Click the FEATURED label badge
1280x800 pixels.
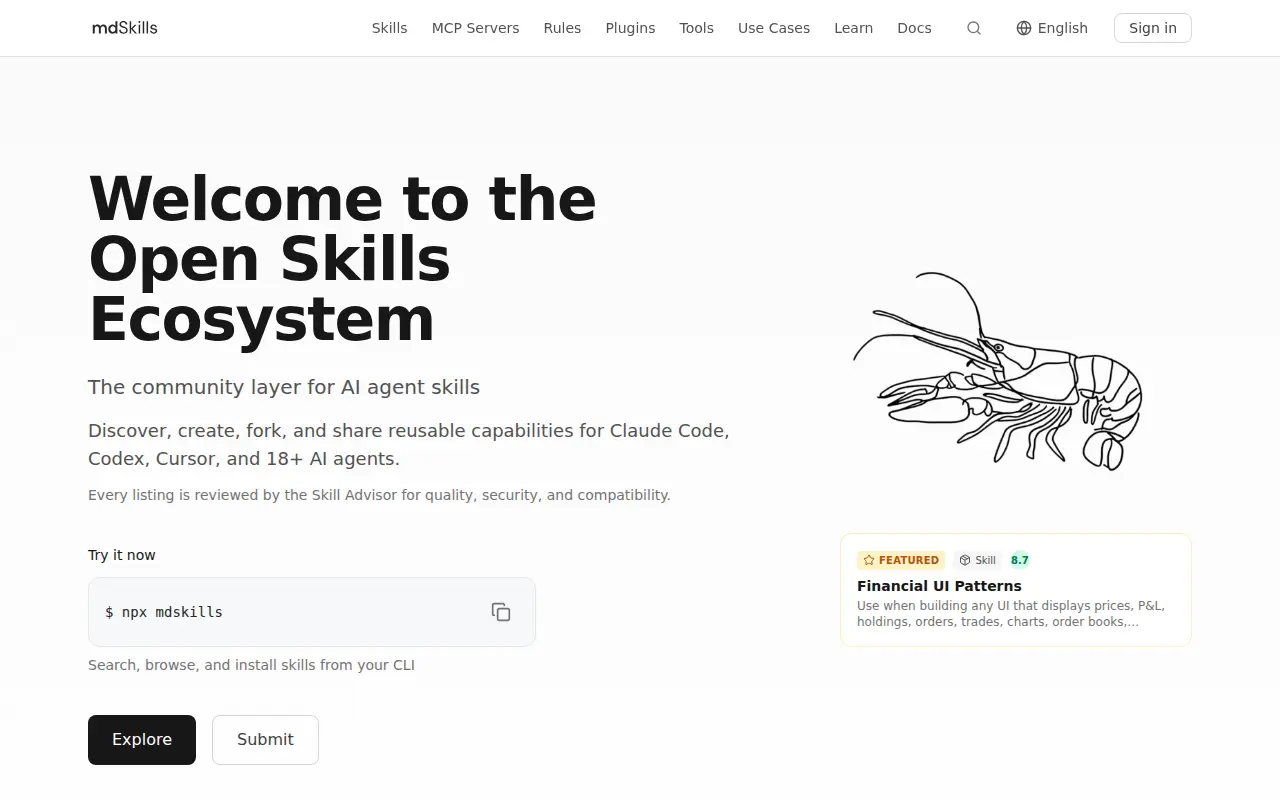coord(900,560)
